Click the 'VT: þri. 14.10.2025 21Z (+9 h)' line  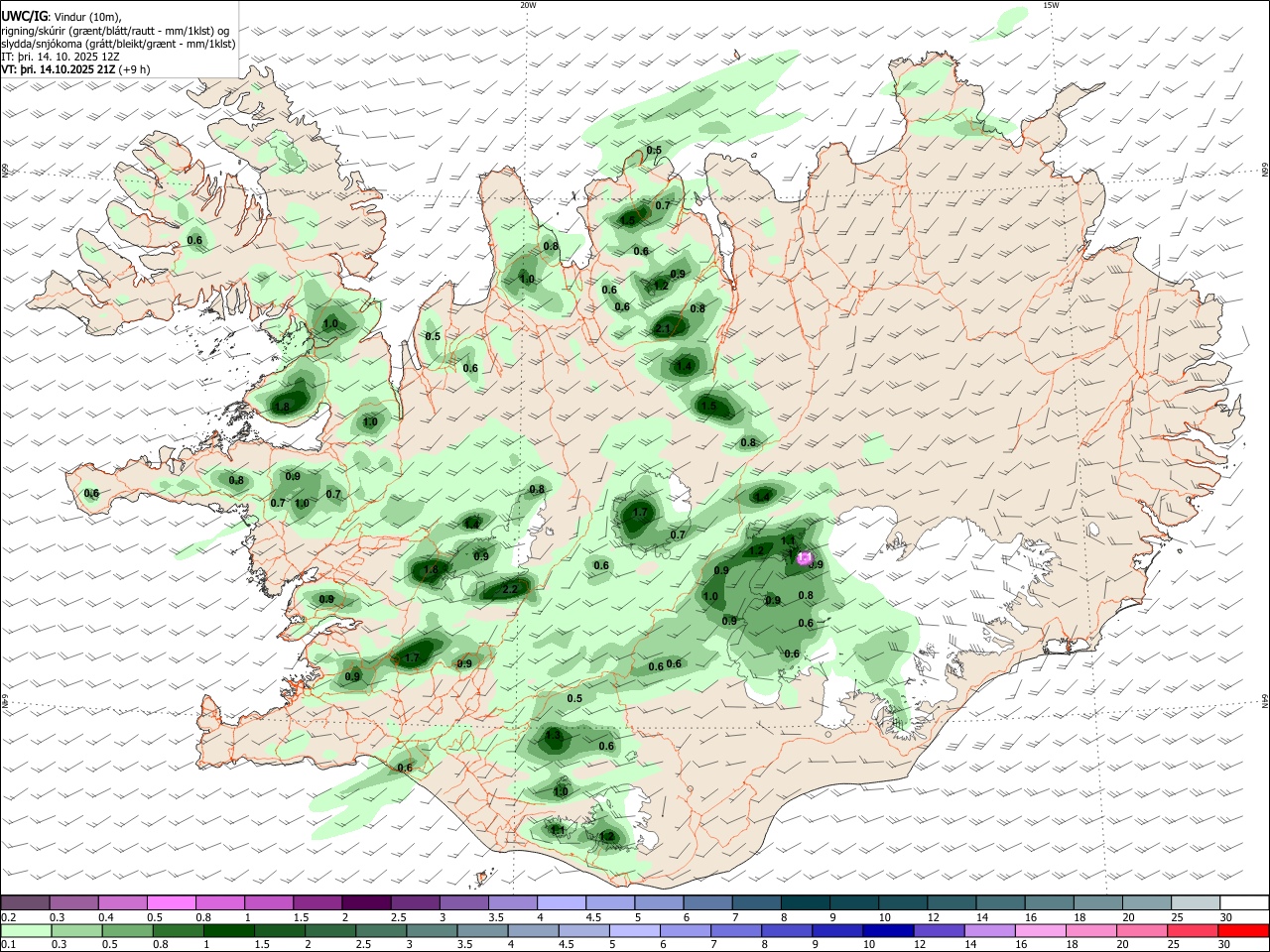pyautogui.click(x=75, y=69)
